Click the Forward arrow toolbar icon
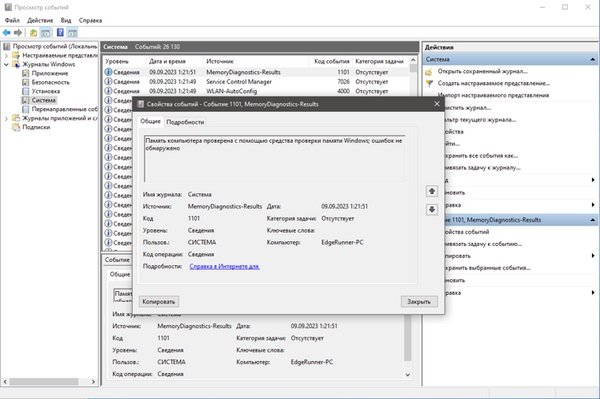Image resolution: width=600 pixels, height=399 pixels. (18, 33)
